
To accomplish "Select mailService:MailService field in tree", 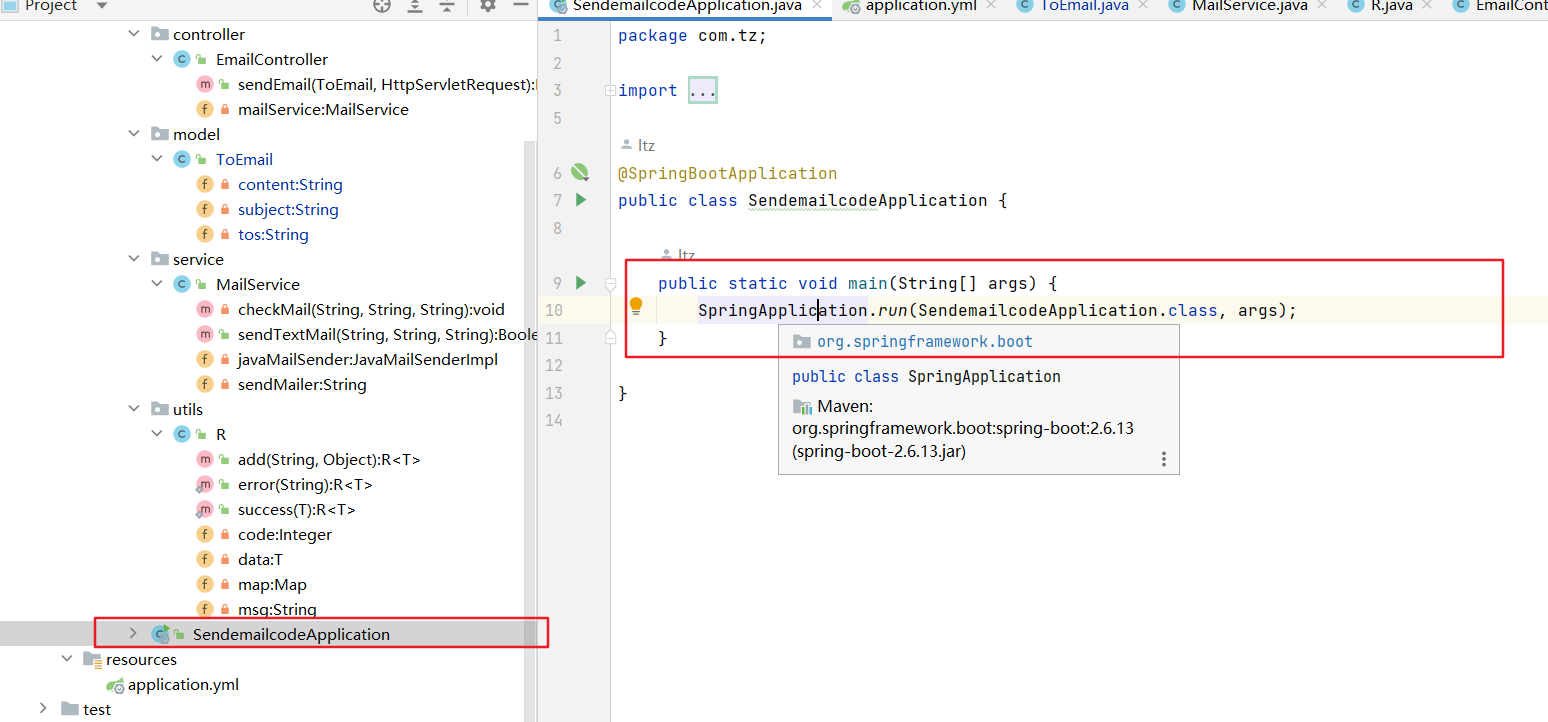I will point(323,109).
